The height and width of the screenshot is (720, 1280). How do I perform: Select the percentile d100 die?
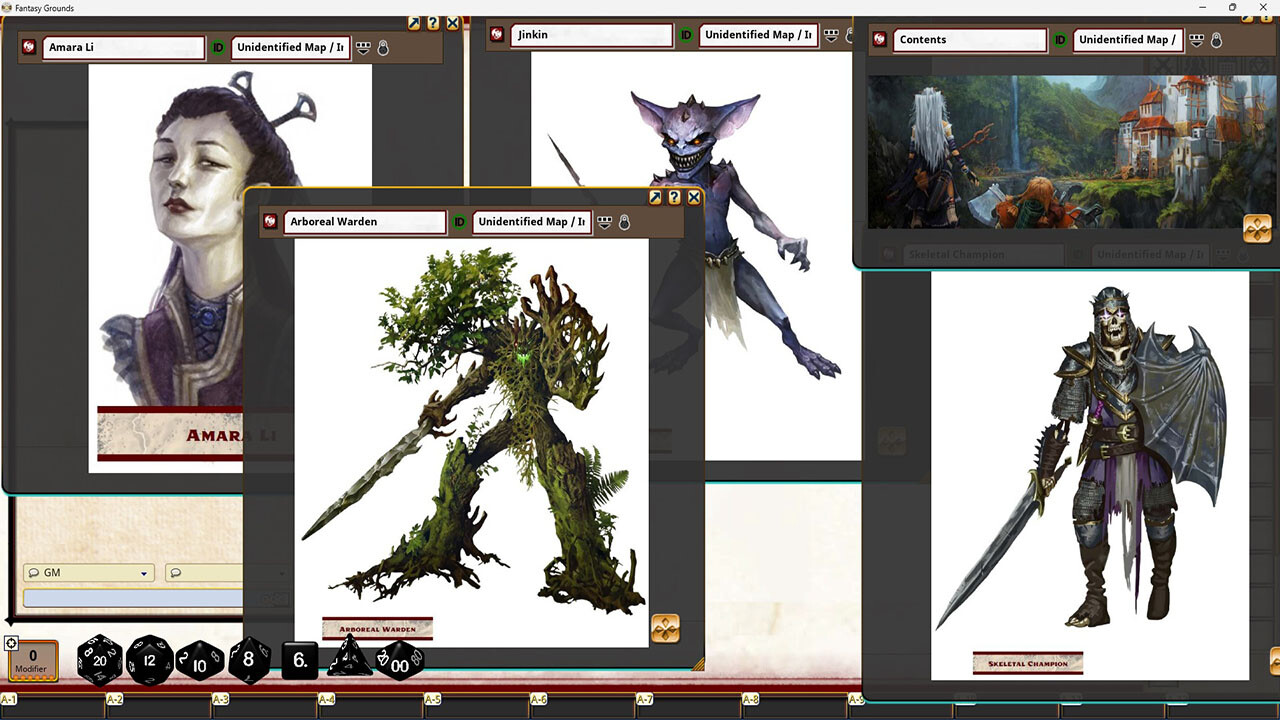pyautogui.click(x=398, y=662)
